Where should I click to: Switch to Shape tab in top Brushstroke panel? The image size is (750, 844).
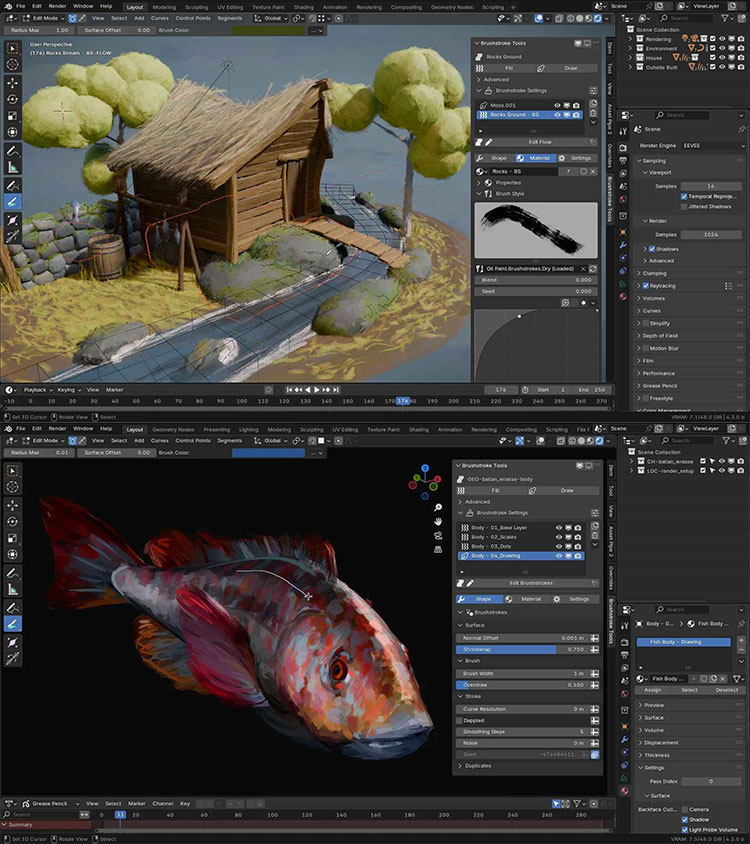coord(494,158)
